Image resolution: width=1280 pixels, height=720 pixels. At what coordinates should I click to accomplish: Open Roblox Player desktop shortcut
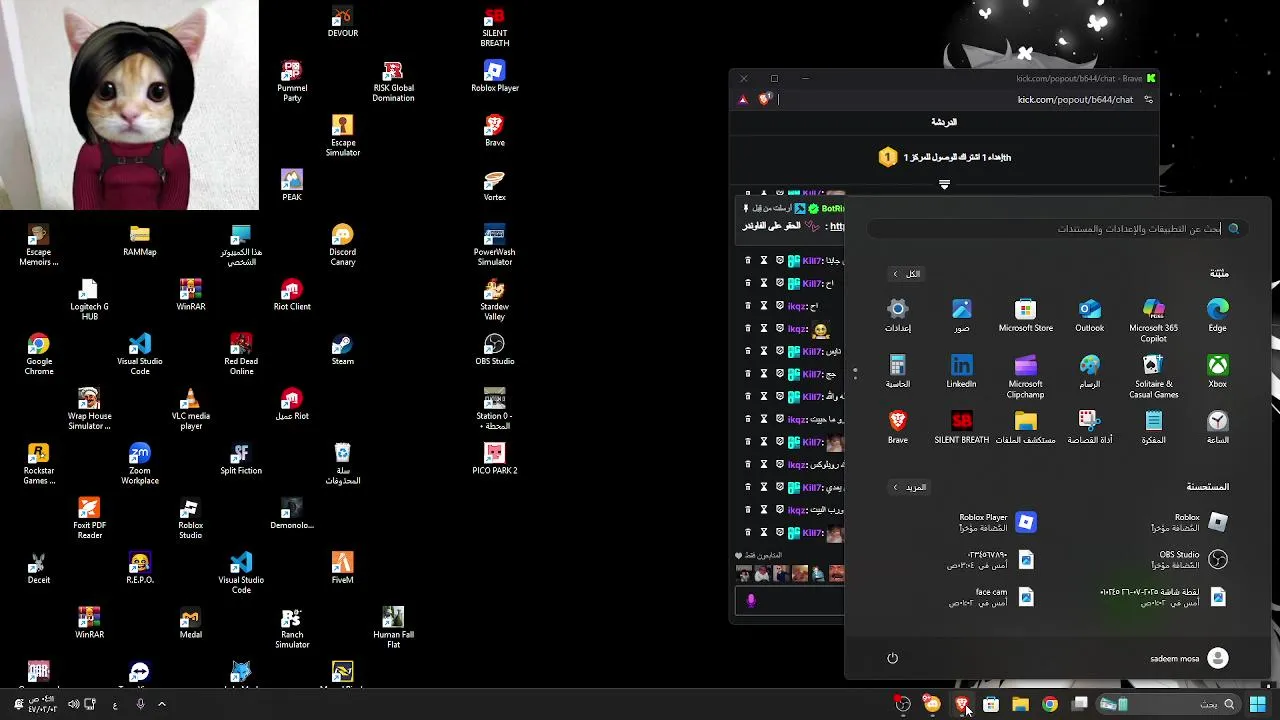tap(494, 77)
